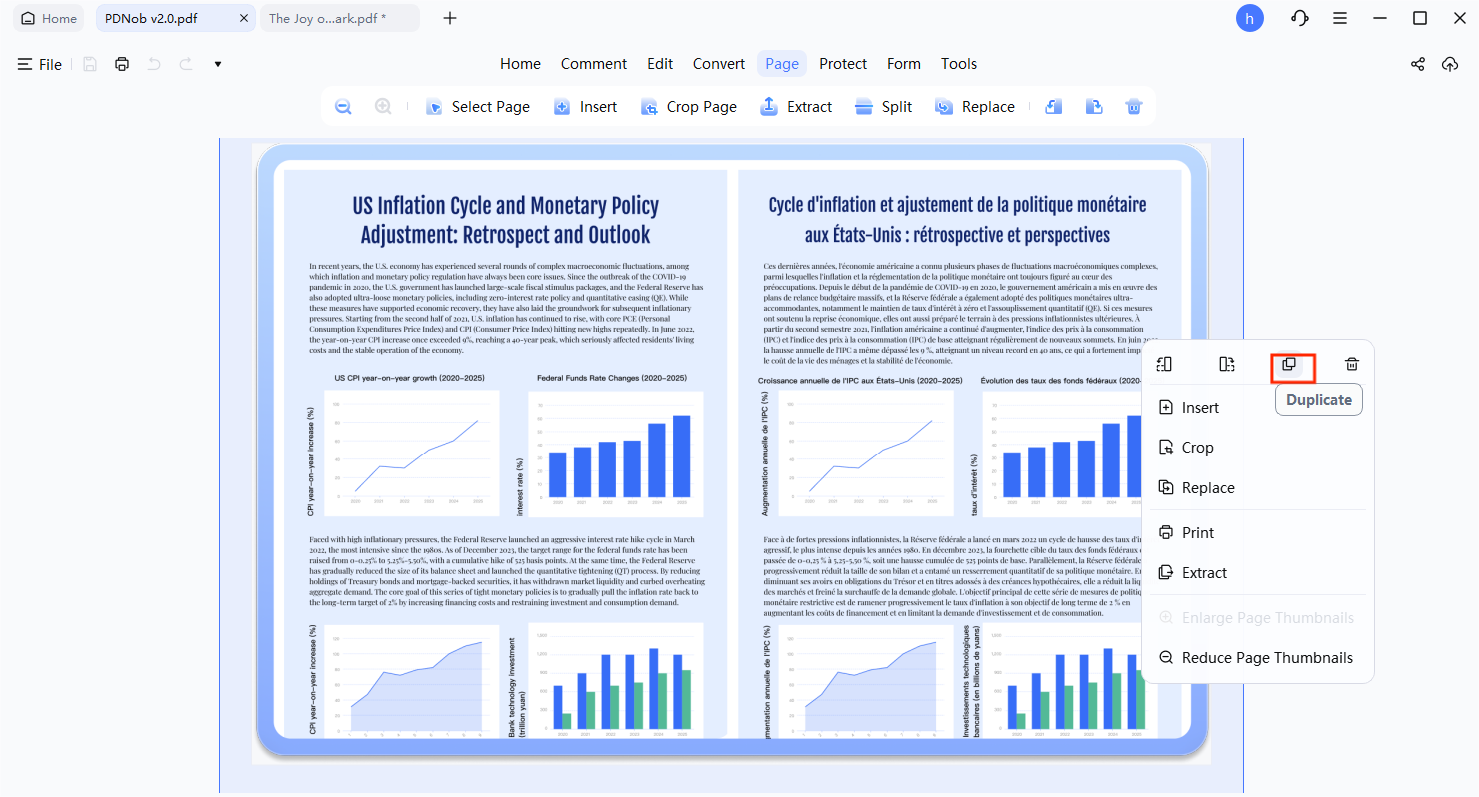Screen dimensions: 1479x797
Task: Select the Split tool
Action: [883, 106]
